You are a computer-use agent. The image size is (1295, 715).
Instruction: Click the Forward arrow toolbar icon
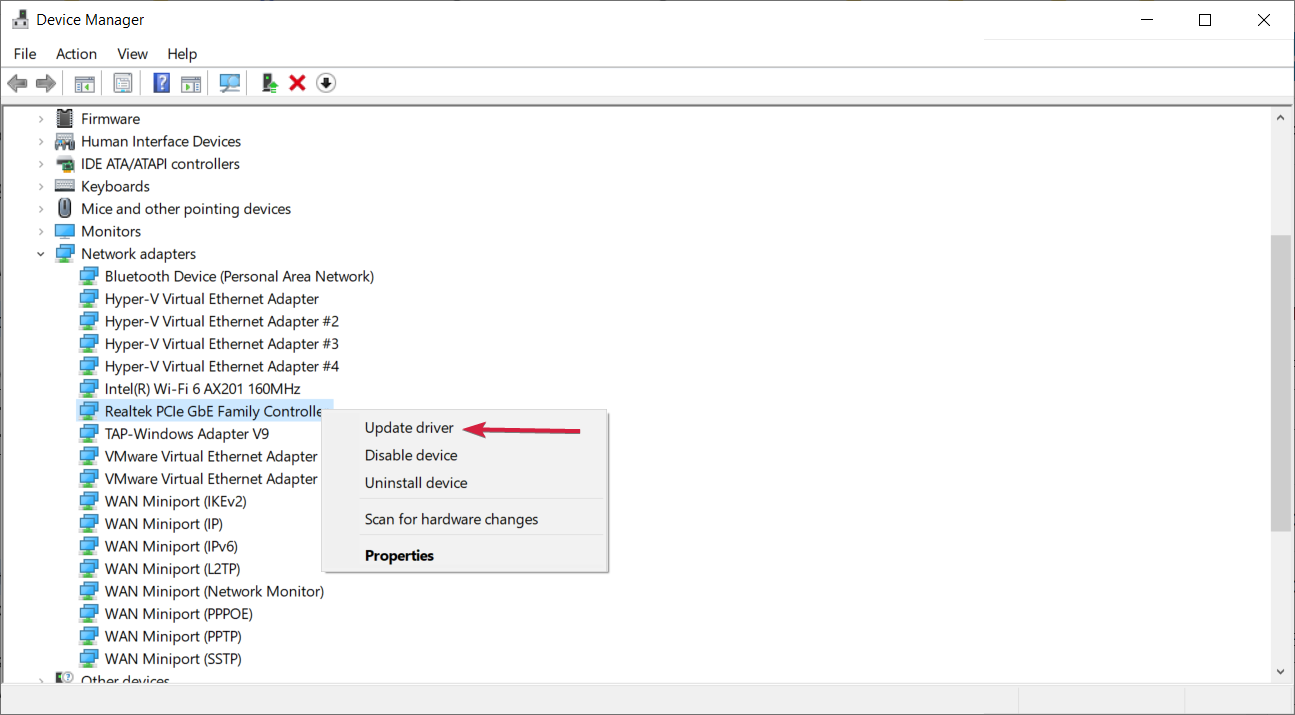pyautogui.click(x=45, y=83)
